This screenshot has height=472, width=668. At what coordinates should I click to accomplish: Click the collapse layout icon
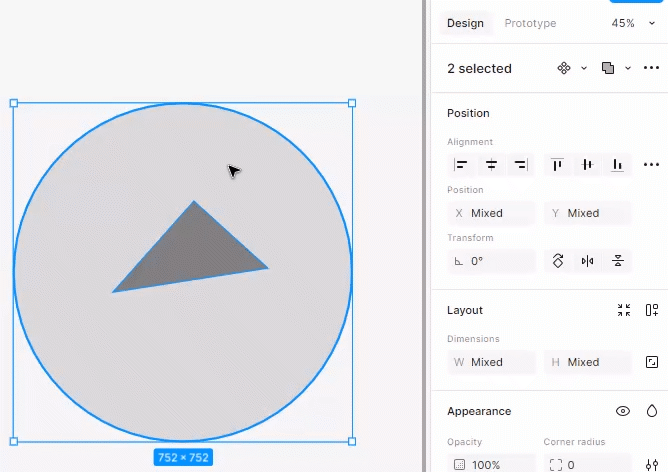[624, 310]
